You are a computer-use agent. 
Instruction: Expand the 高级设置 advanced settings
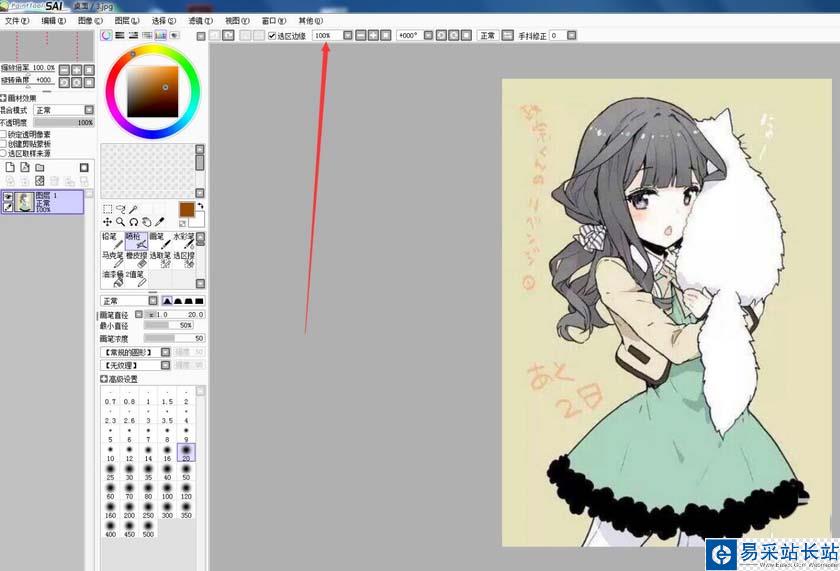103,379
